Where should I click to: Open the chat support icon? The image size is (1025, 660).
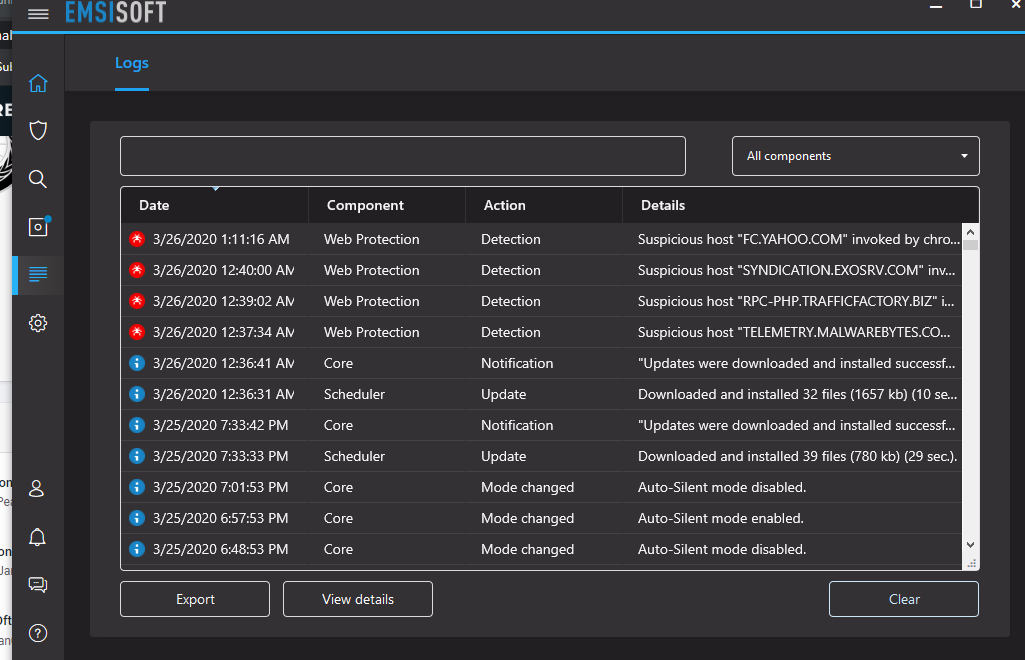click(38, 585)
